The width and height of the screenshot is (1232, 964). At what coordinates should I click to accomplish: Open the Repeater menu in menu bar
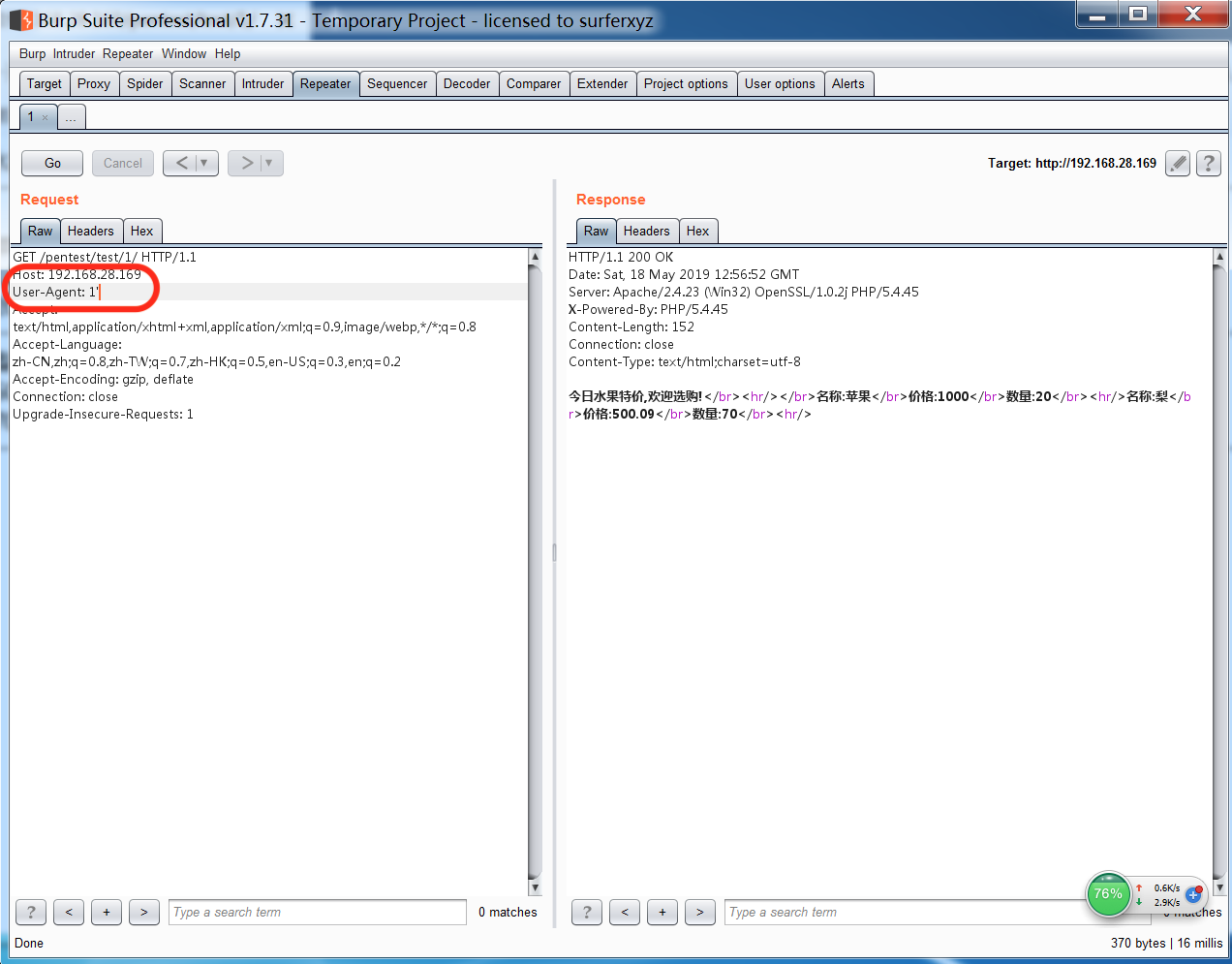click(128, 54)
